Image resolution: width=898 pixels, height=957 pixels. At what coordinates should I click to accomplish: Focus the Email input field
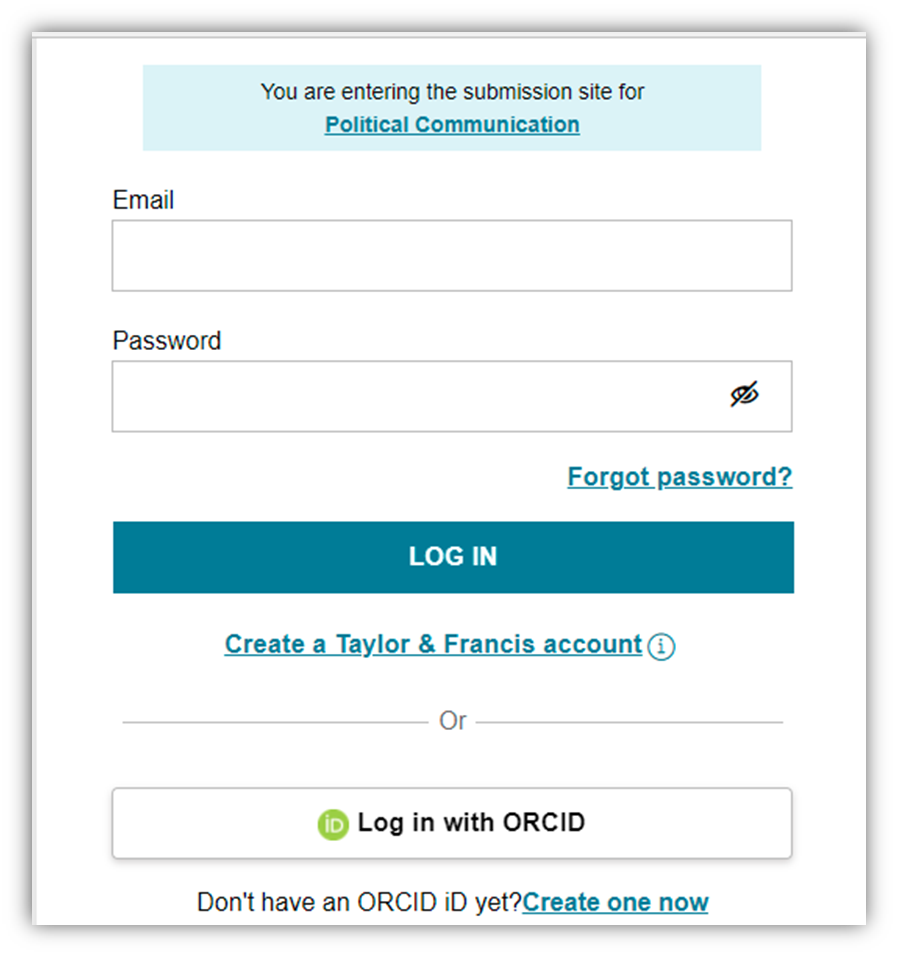click(x=451, y=256)
